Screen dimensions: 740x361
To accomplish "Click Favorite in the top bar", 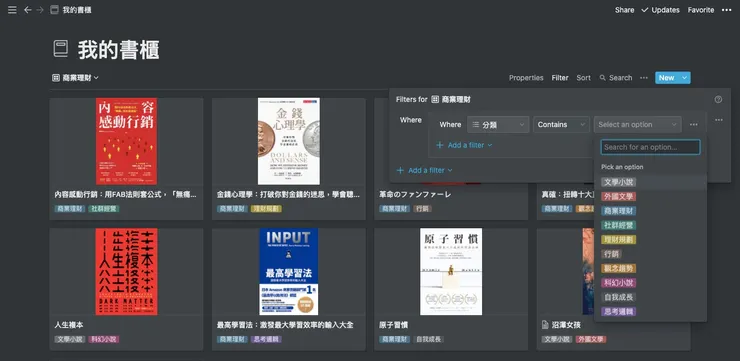I will point(700,10).
